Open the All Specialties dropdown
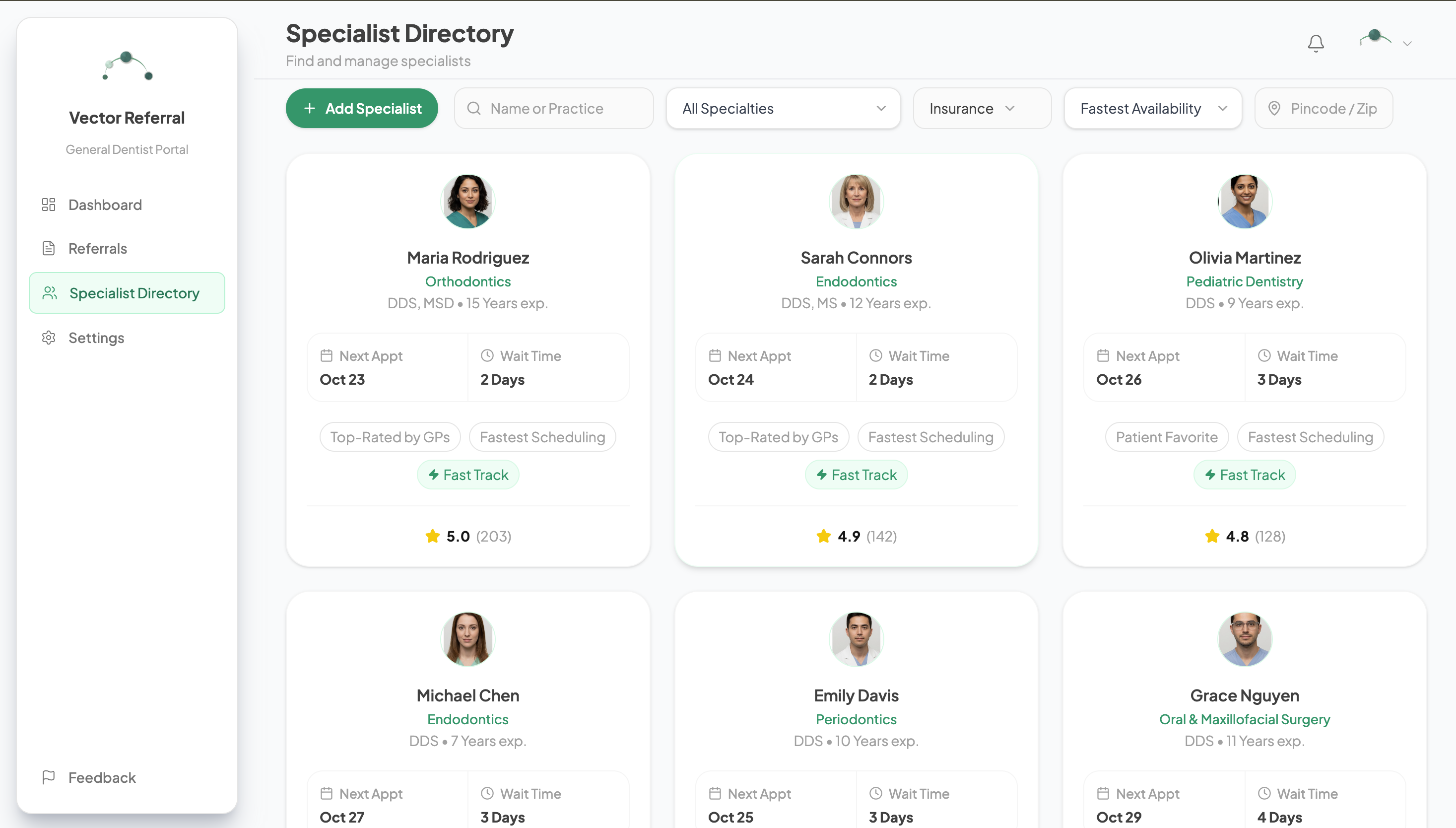 [x=783, y=108]
